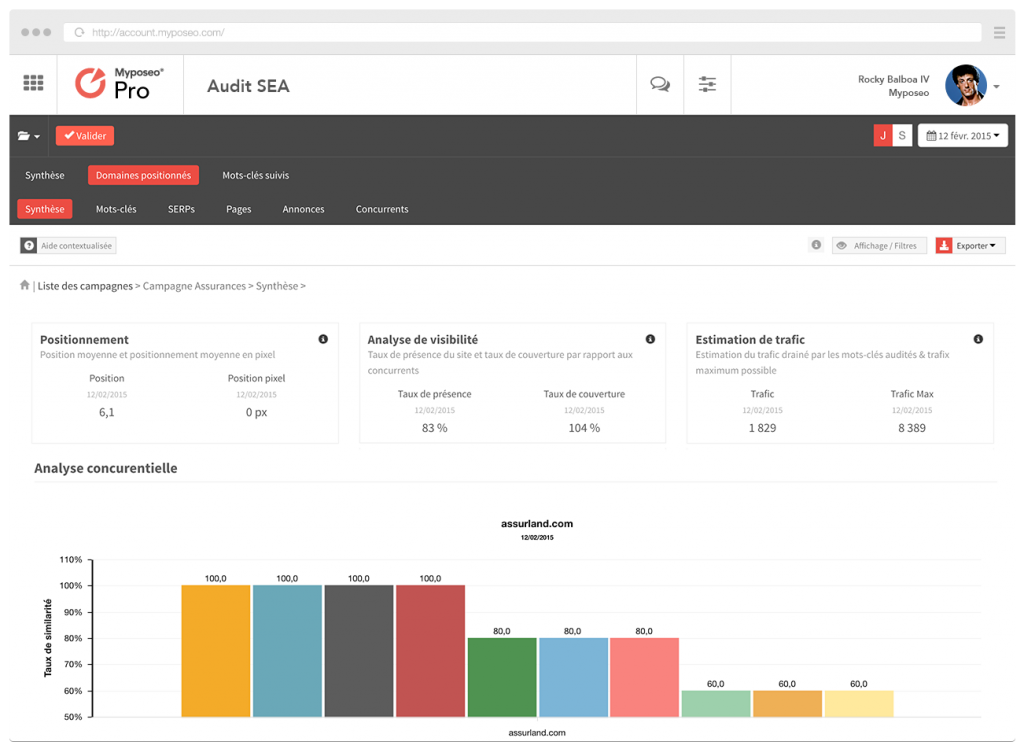Click the pale yellow 60,0 bar

pyautogui.click(x=859, y=704)
